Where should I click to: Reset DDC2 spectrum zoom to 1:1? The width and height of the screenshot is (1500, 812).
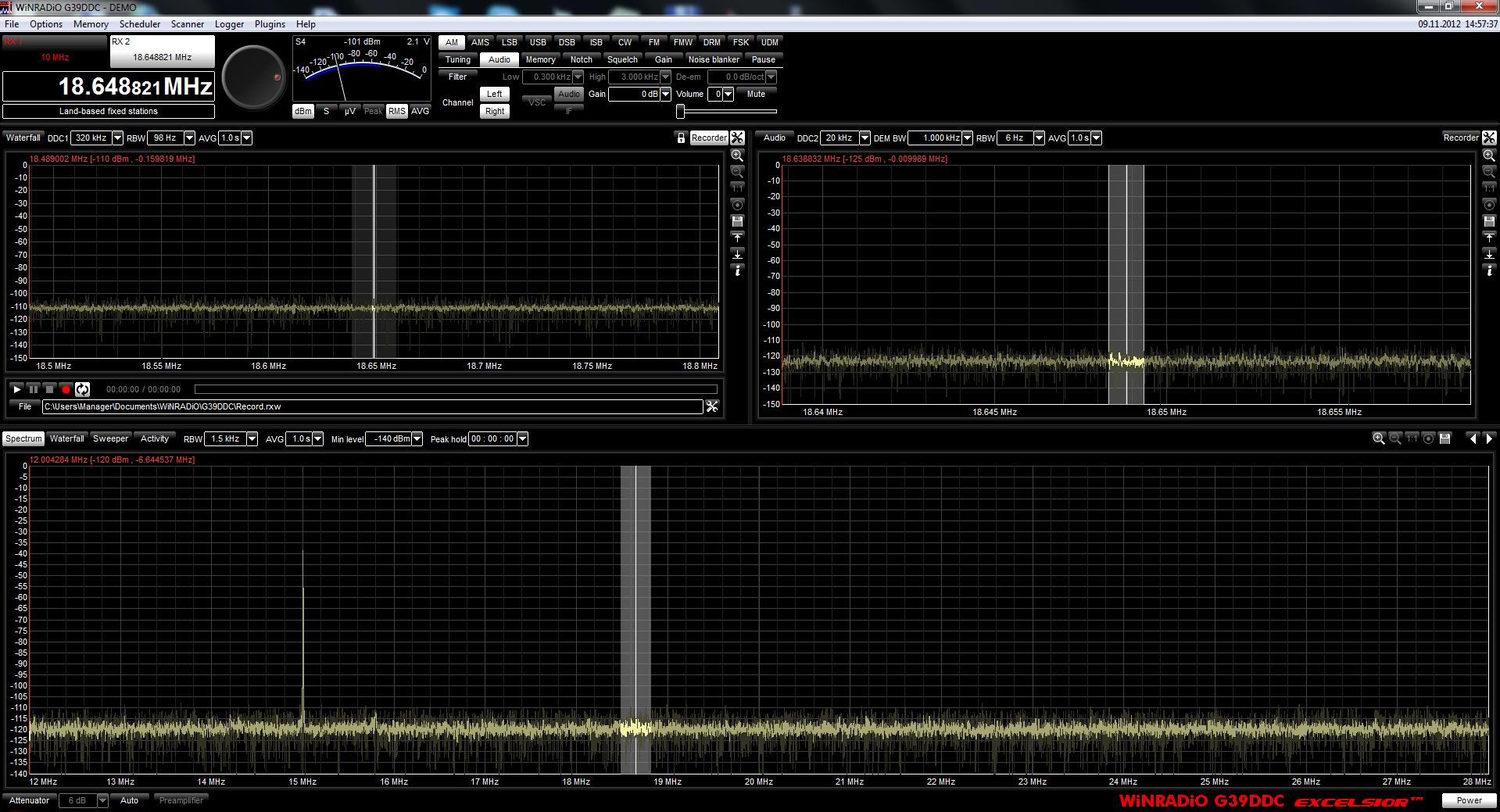(1489, 188)
